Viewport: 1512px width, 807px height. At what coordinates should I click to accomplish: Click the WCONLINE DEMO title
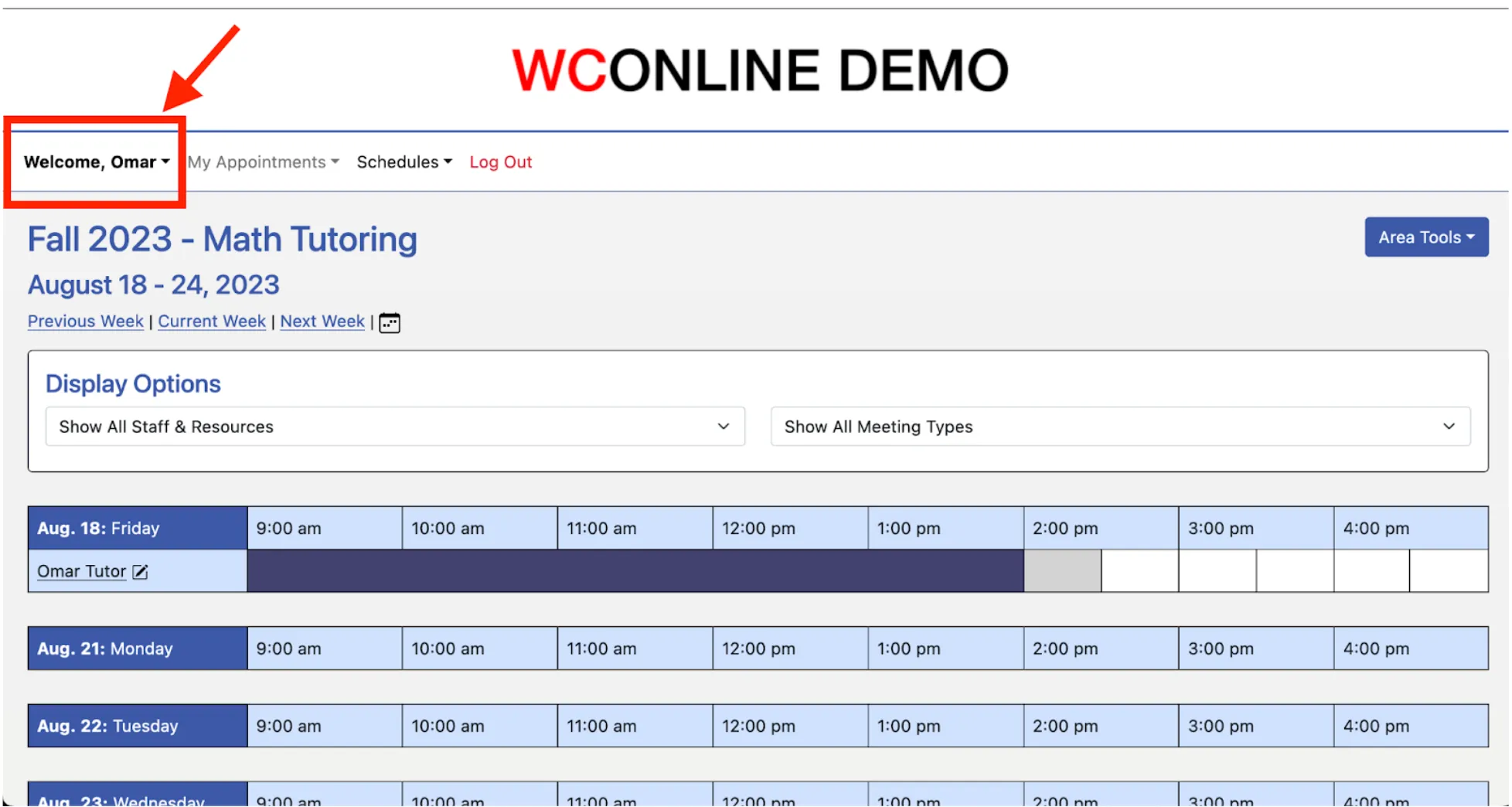pos(761,70)
